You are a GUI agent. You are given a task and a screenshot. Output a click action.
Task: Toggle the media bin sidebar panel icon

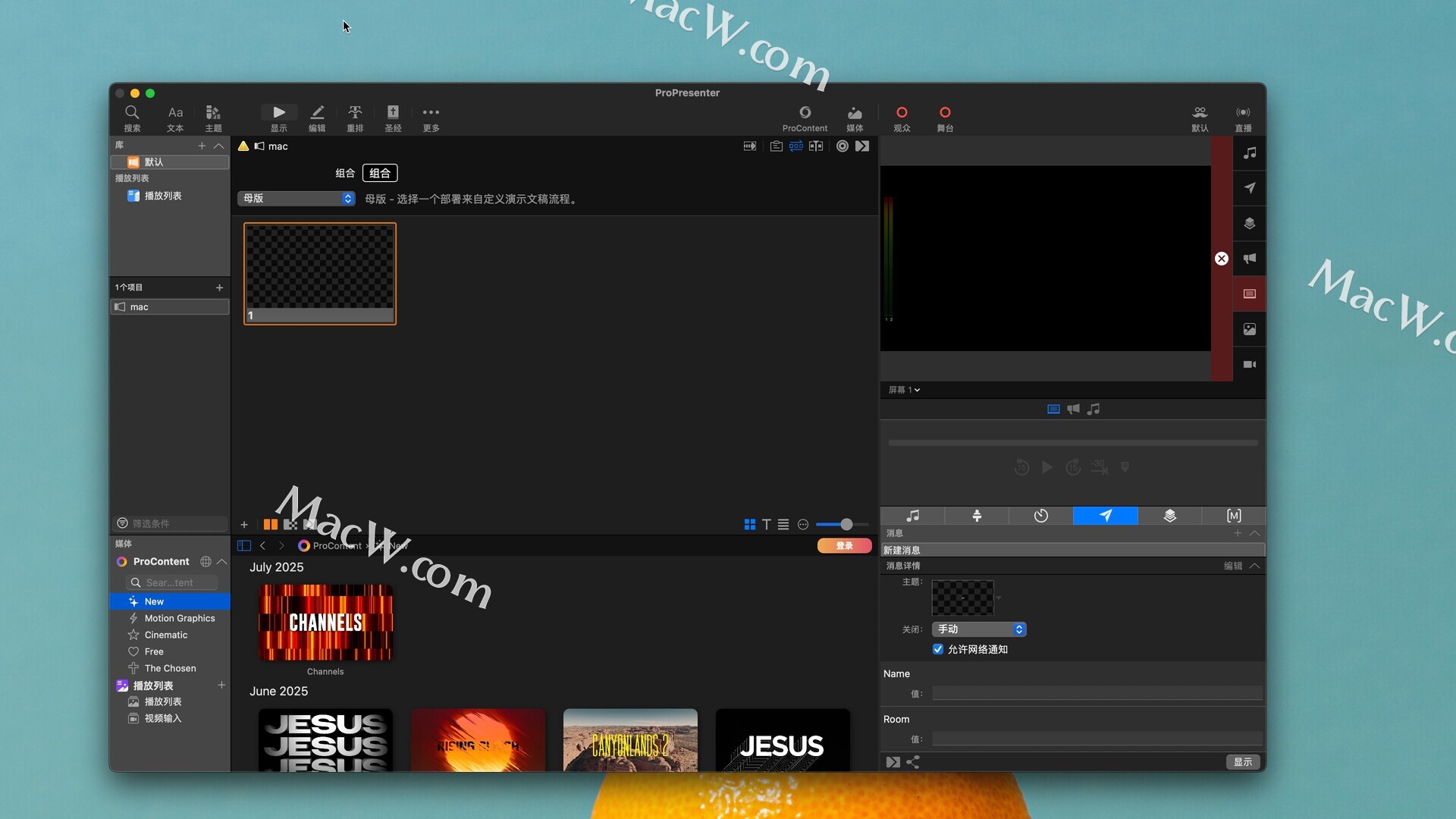click(244, 546)
